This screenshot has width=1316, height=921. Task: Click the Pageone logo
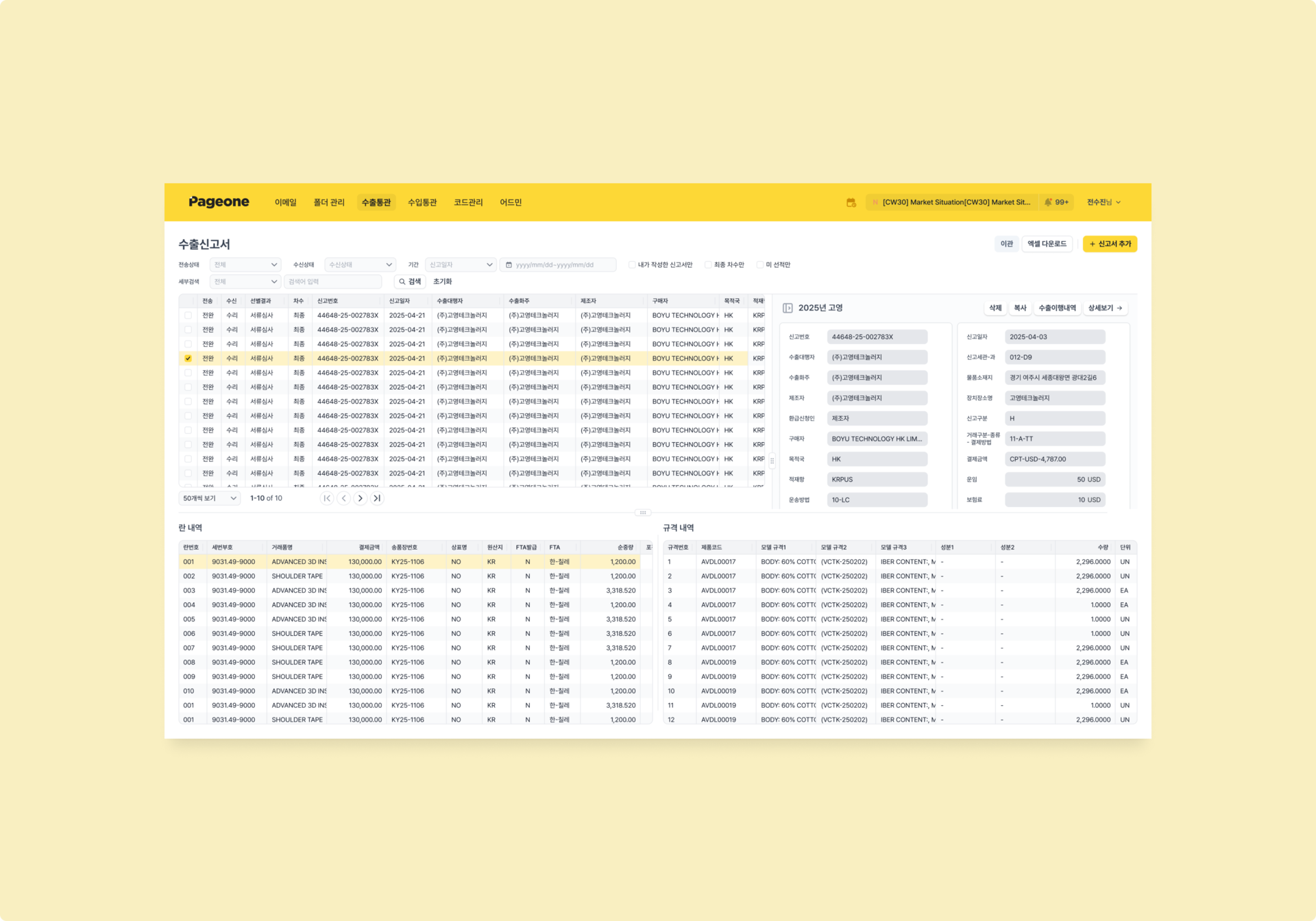(x=219, y=202)
